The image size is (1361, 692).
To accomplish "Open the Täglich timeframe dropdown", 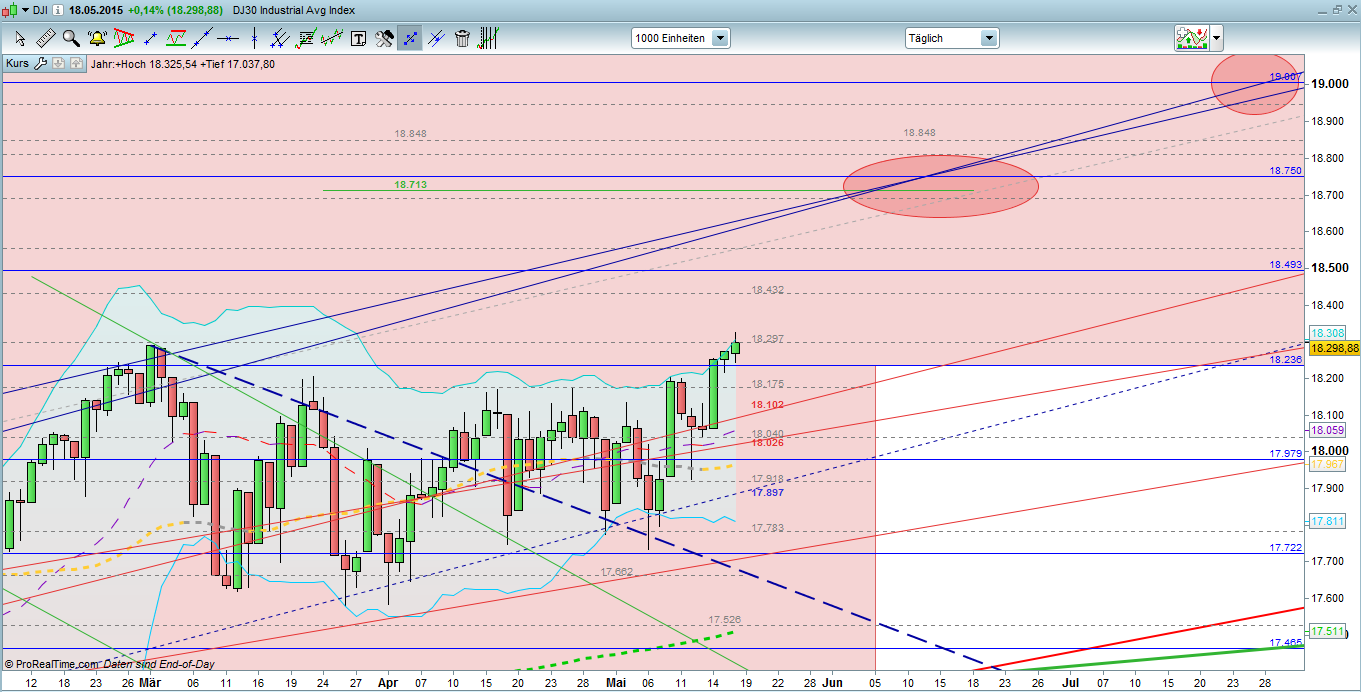I will coord(951,38).
